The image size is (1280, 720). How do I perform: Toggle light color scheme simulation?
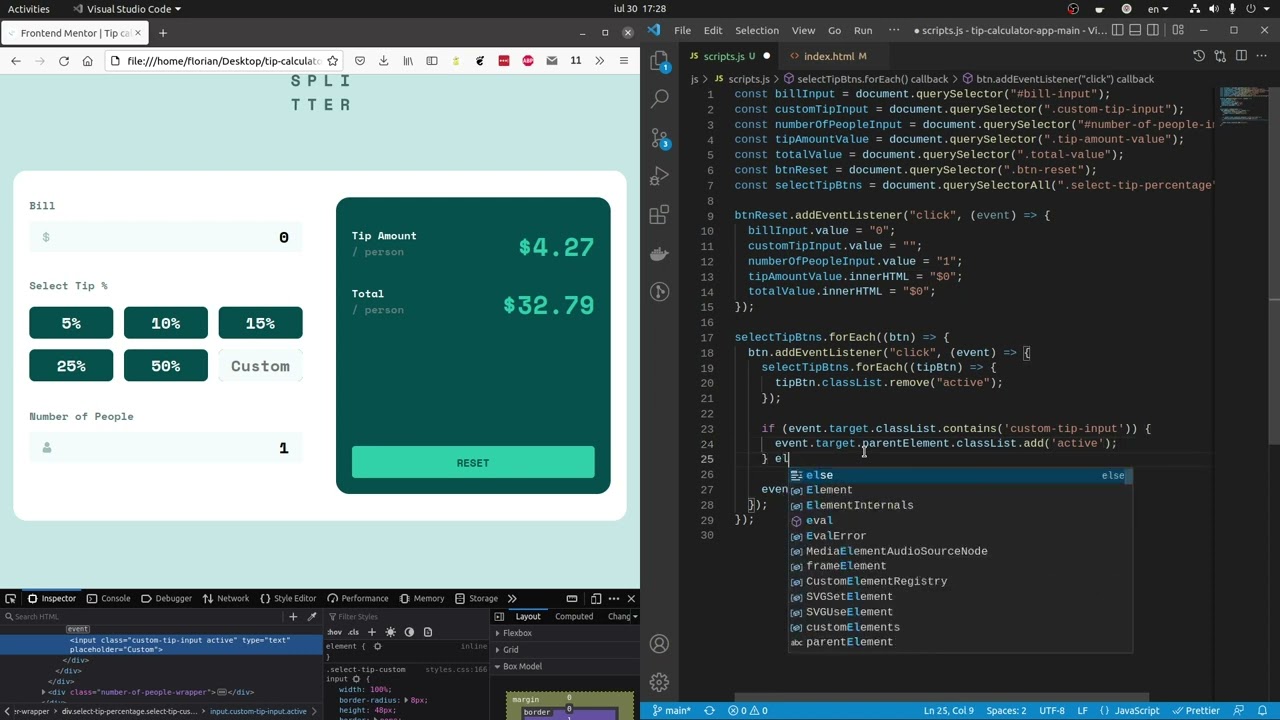pyautogui.click(x=391, y=632)
